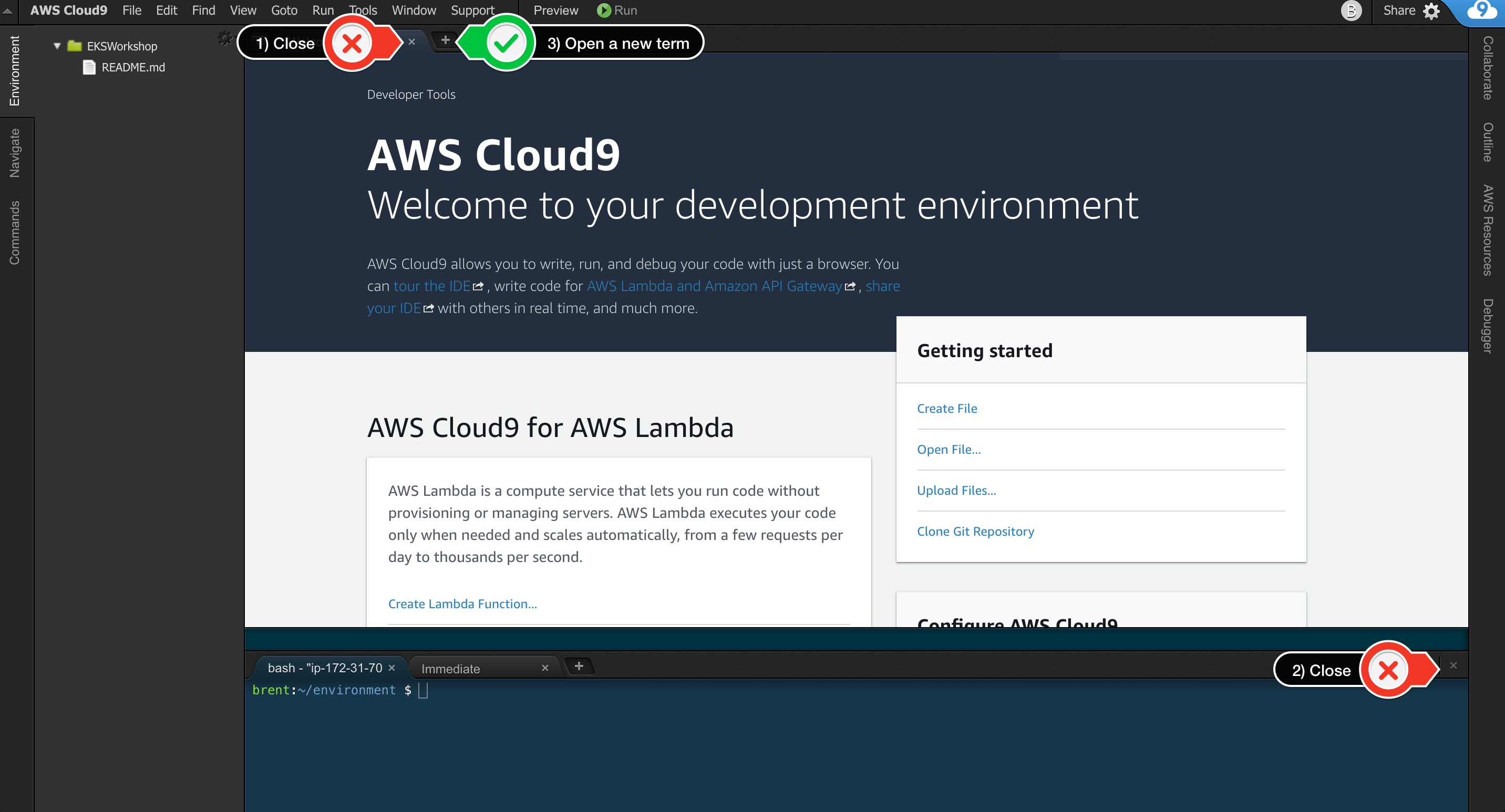This screenshot has height=812, width=1505.
Task: Close the bash terminal tab
Action: (x=392, y=668)
